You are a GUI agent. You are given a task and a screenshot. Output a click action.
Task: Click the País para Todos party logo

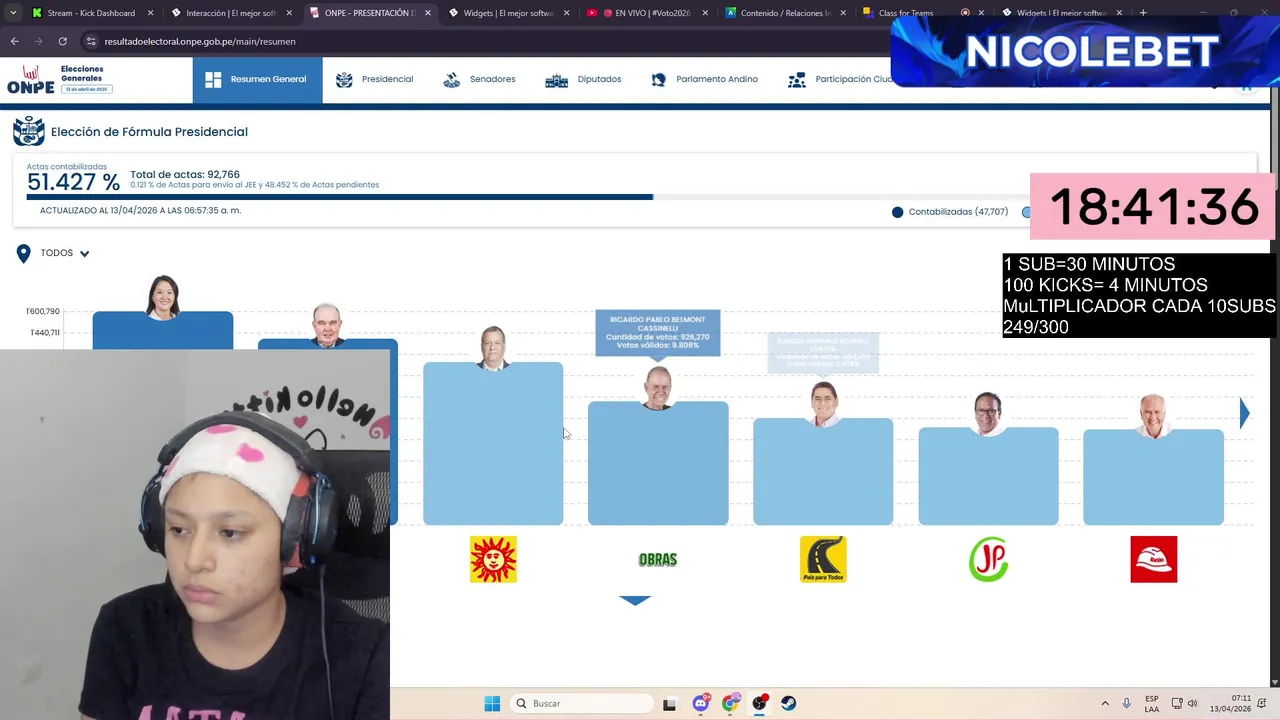(x=823, y=559)
